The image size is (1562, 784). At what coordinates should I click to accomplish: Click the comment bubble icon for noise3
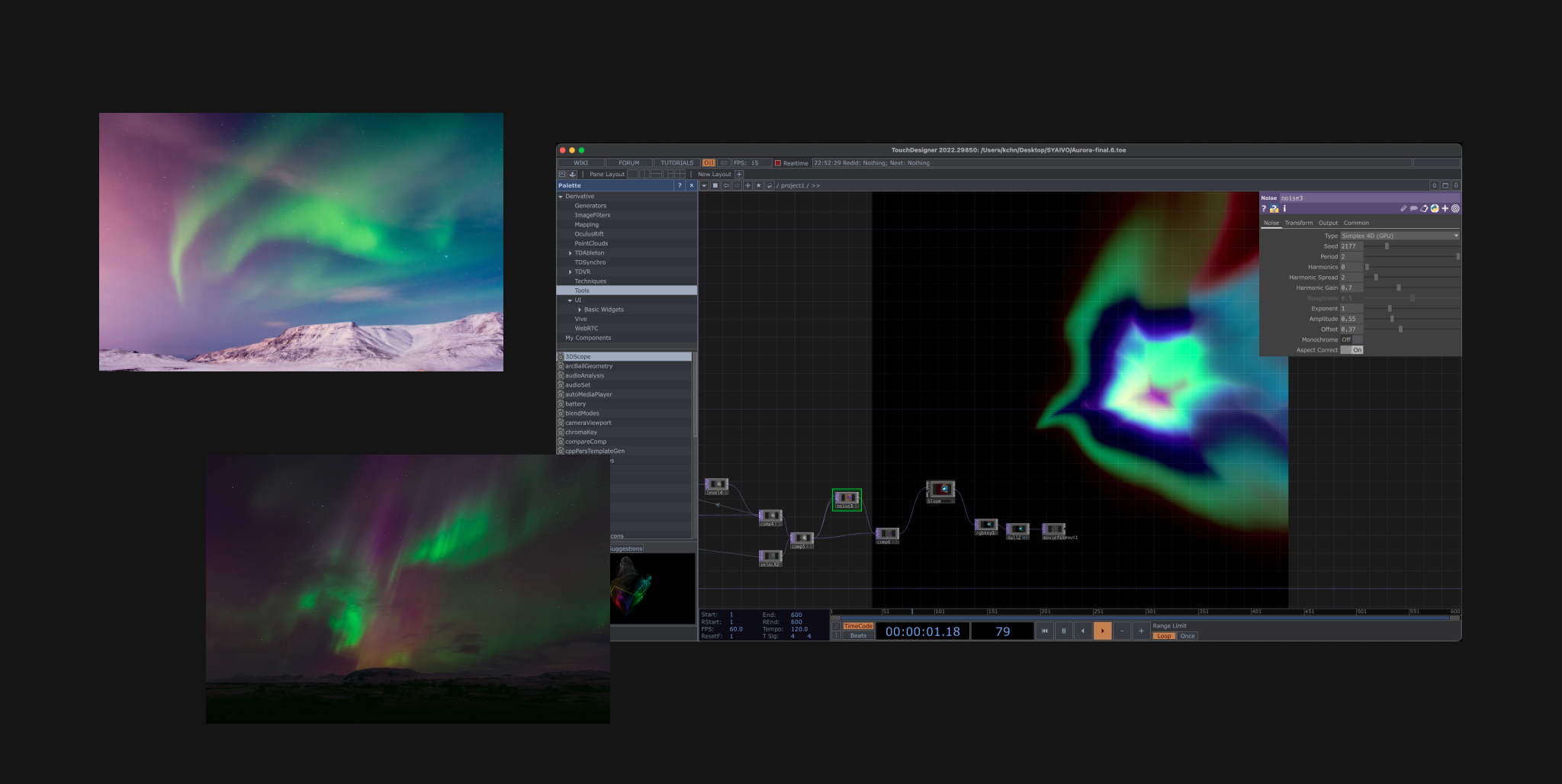point(1413,208)
